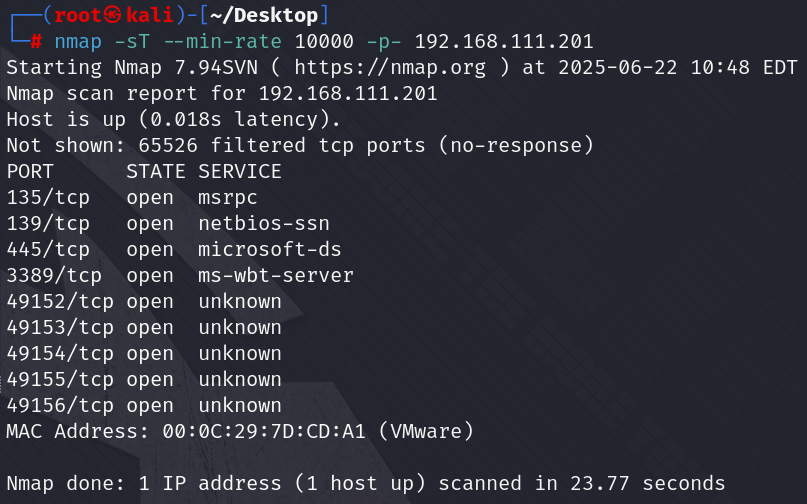Click the "Nmap done" summary line
Screen dimensions: 807x504
tap(366, 483)
